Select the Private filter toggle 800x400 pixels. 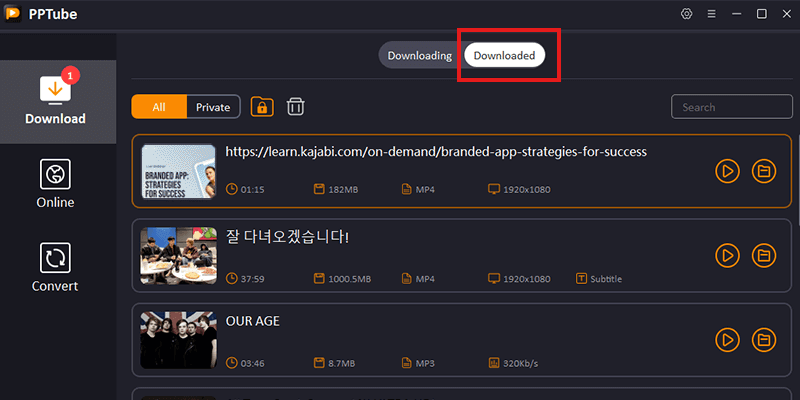(x=213, y=107)
